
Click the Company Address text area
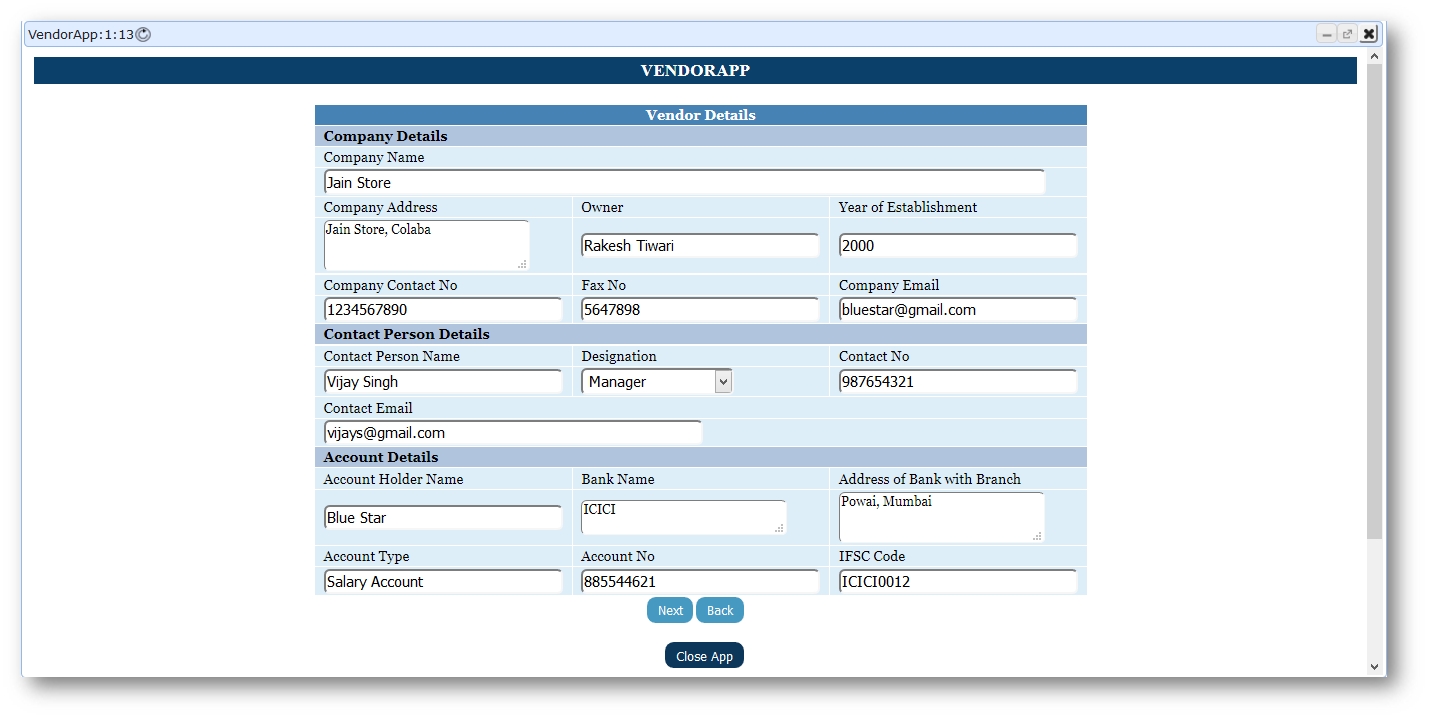[x=426, y=245]
